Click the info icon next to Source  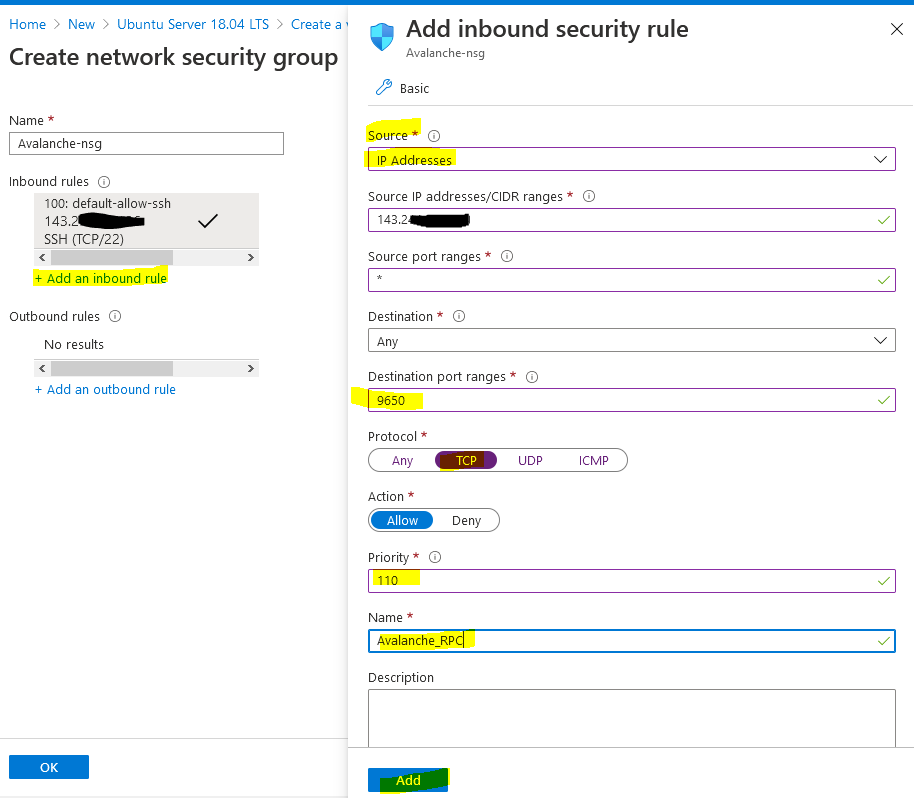(434, 136)
